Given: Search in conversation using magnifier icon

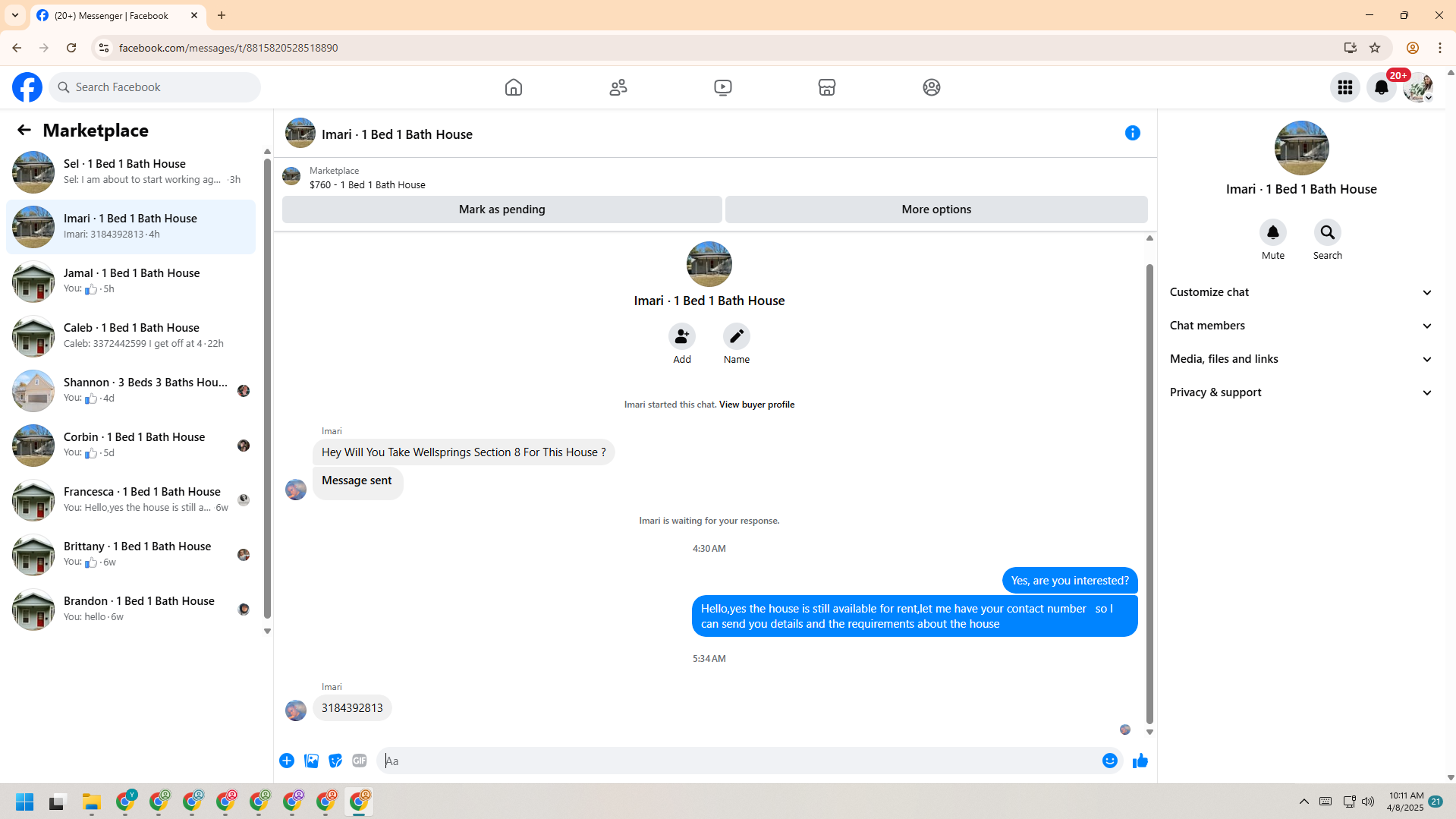Looking at the screenshot, I should (x=1328, y=232).
